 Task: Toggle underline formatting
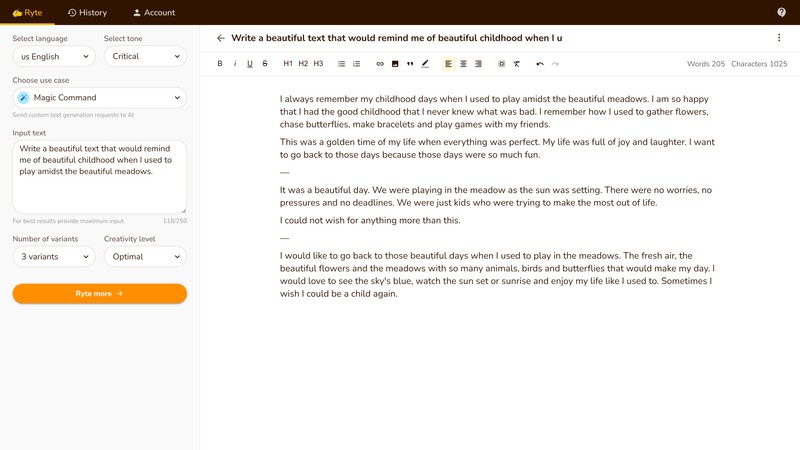point(250,64)
